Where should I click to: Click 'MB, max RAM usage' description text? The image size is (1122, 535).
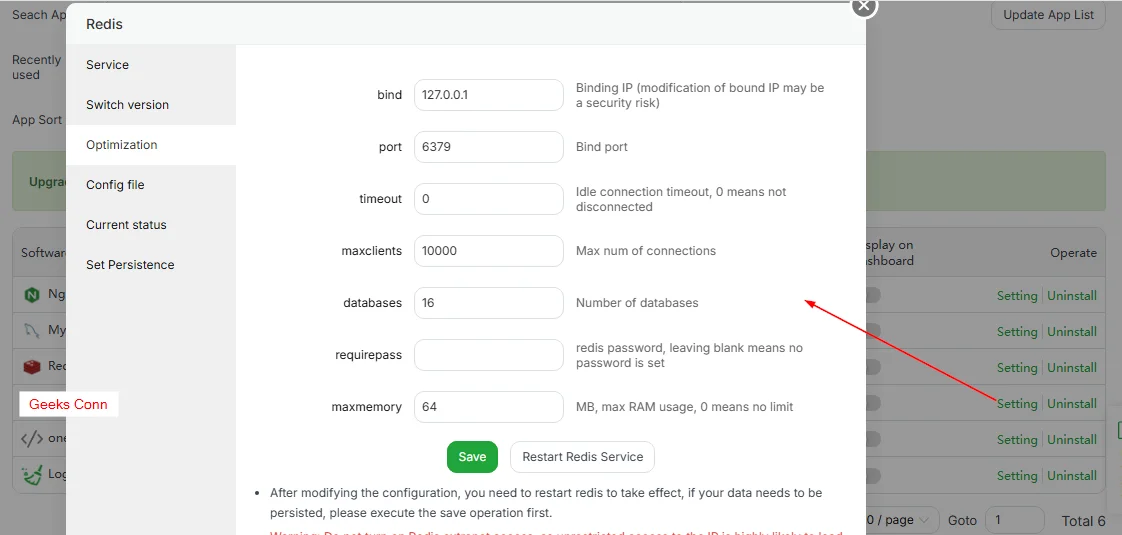[685, 407]
